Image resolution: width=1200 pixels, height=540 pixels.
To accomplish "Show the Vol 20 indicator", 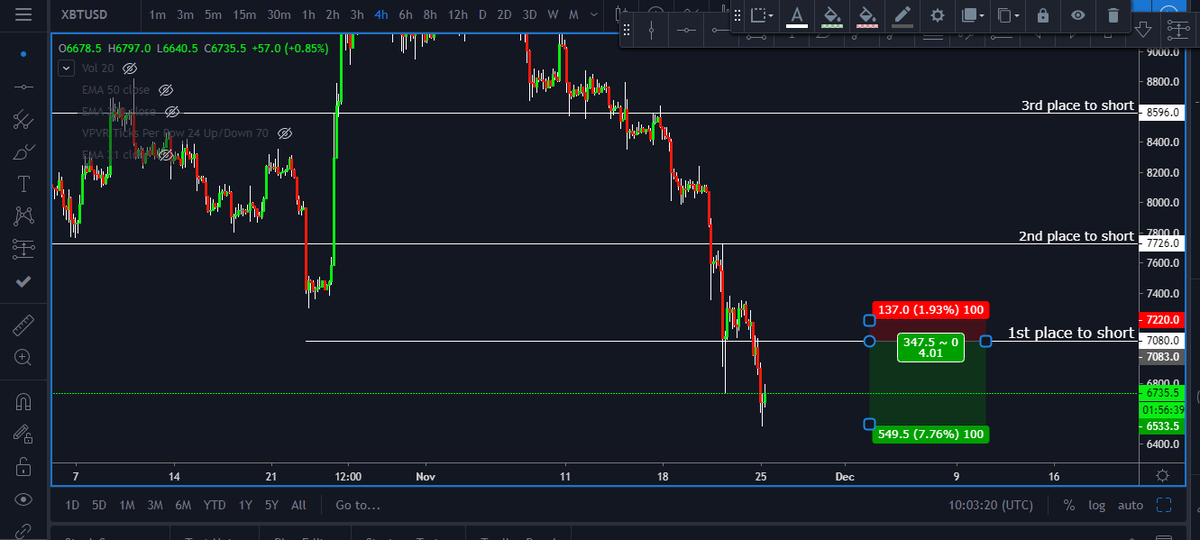I will click(x=131, y=68).
